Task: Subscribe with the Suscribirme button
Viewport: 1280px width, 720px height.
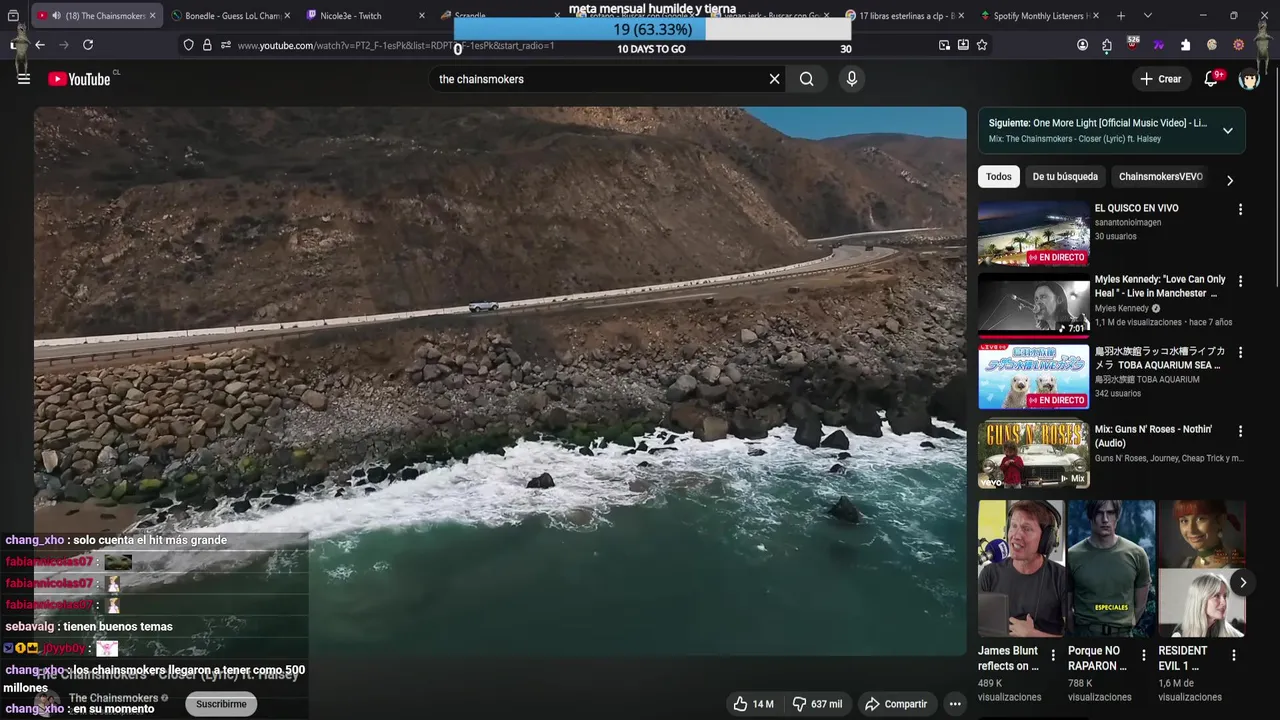Action: (221, 704)
